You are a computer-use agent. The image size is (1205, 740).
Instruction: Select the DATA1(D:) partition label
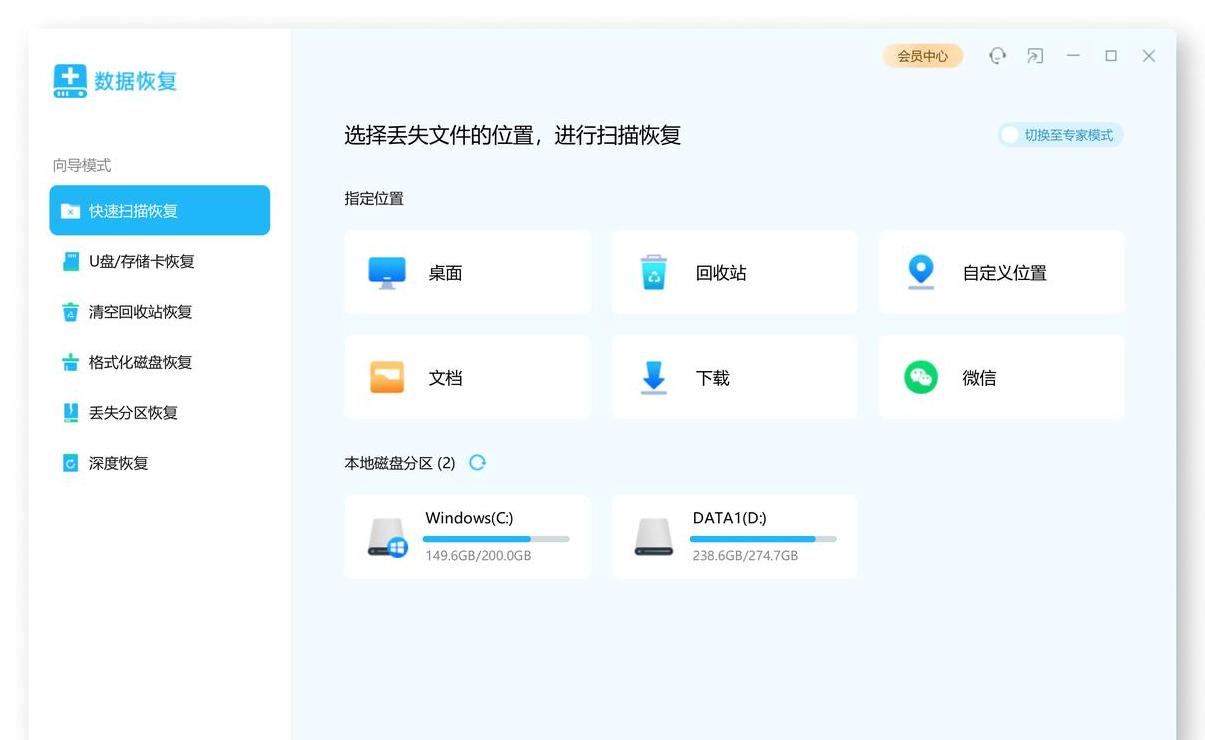pyautogui.click(x=730, y=518)
